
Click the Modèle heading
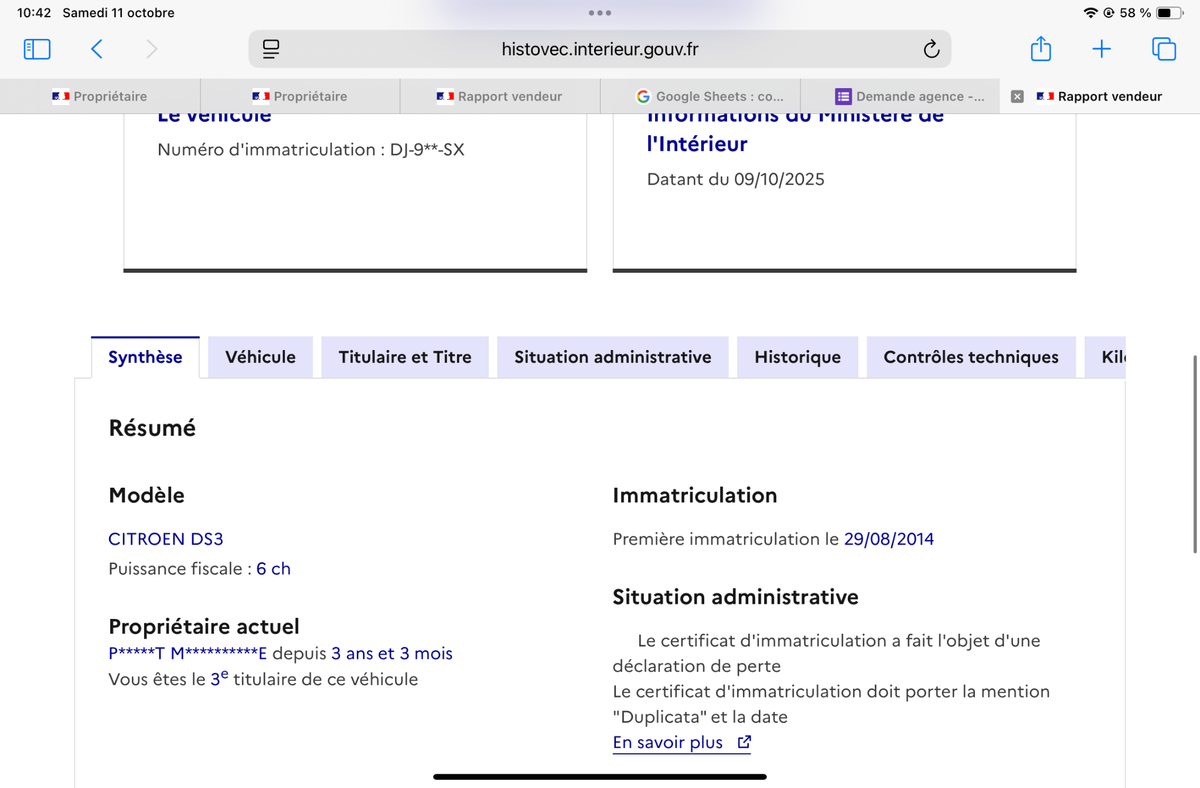click(146, 495)
